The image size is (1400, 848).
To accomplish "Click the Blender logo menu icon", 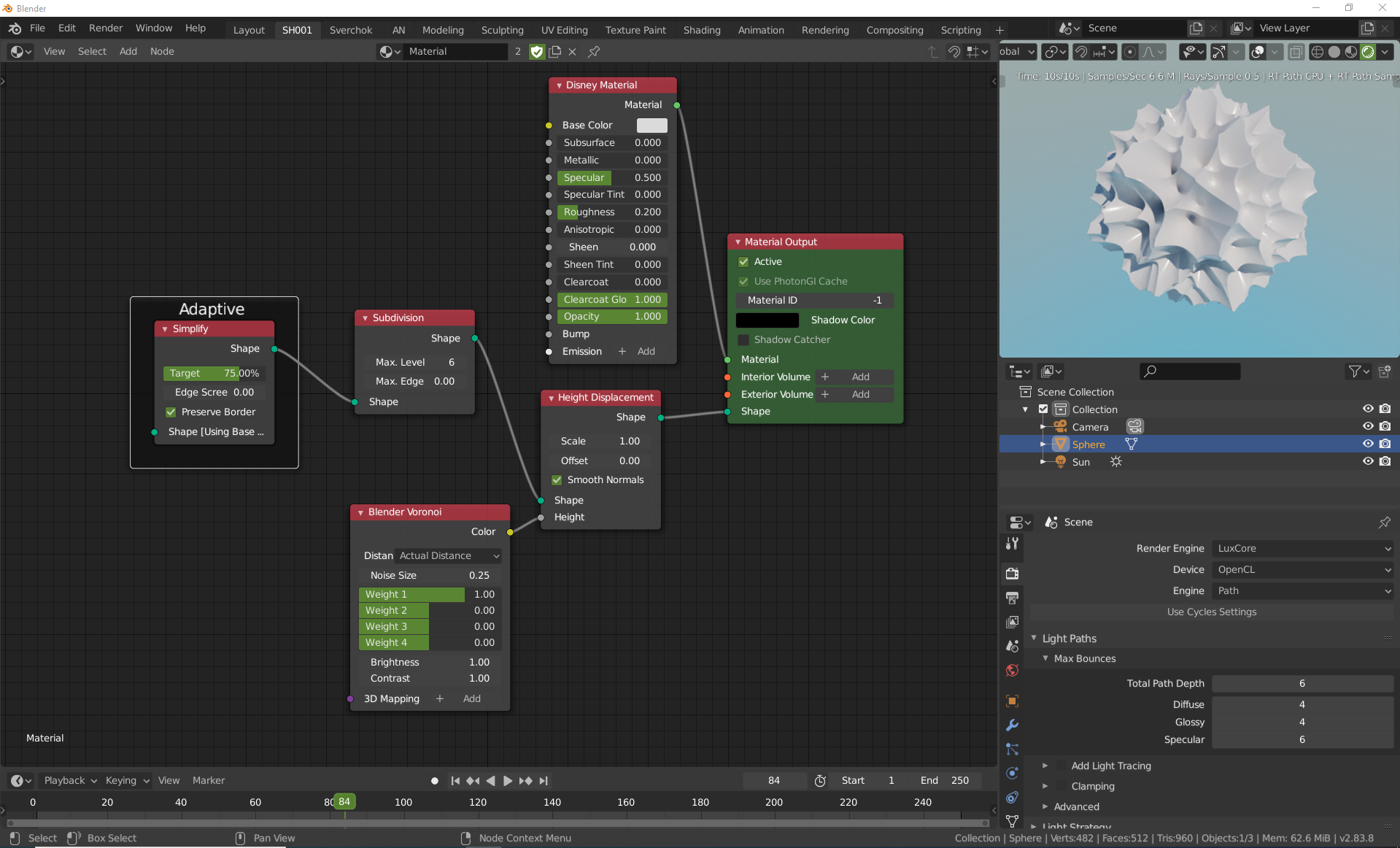I will [x=15, y=28].
